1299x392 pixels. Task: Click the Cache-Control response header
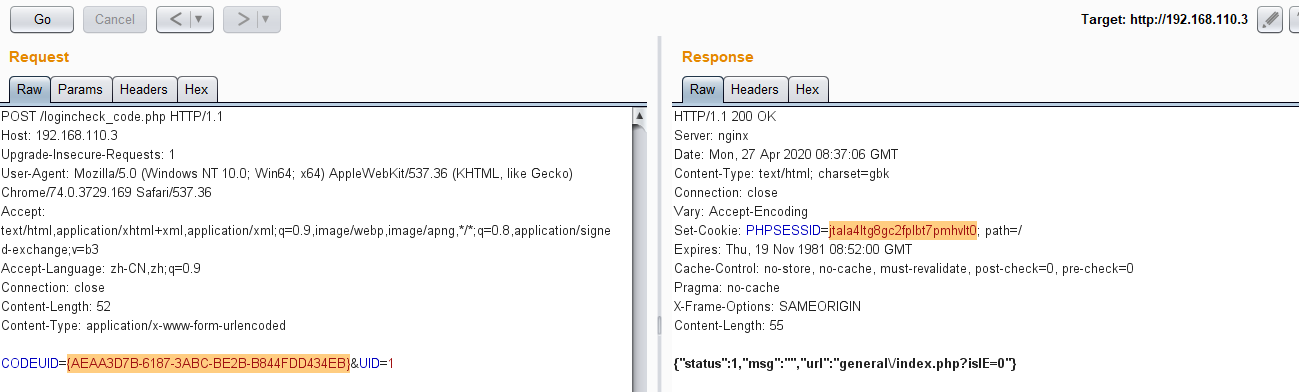point(904,269)
